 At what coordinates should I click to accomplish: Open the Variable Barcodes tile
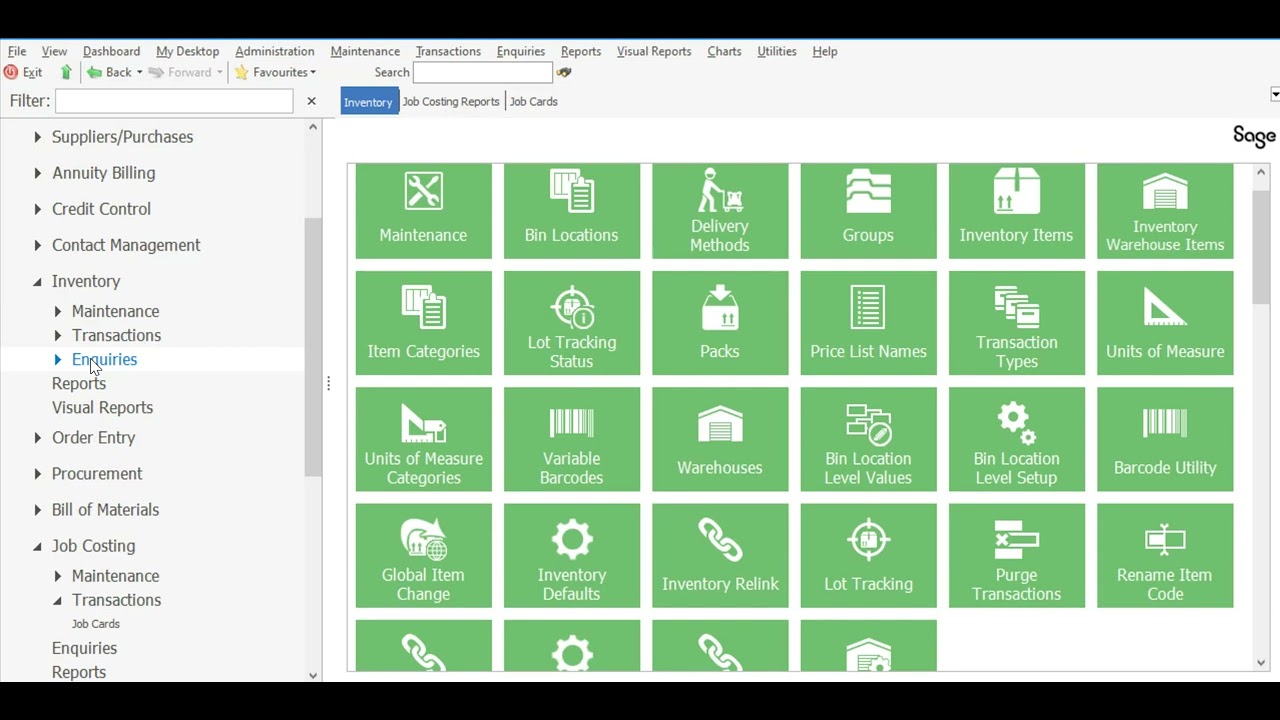[571, 439]
